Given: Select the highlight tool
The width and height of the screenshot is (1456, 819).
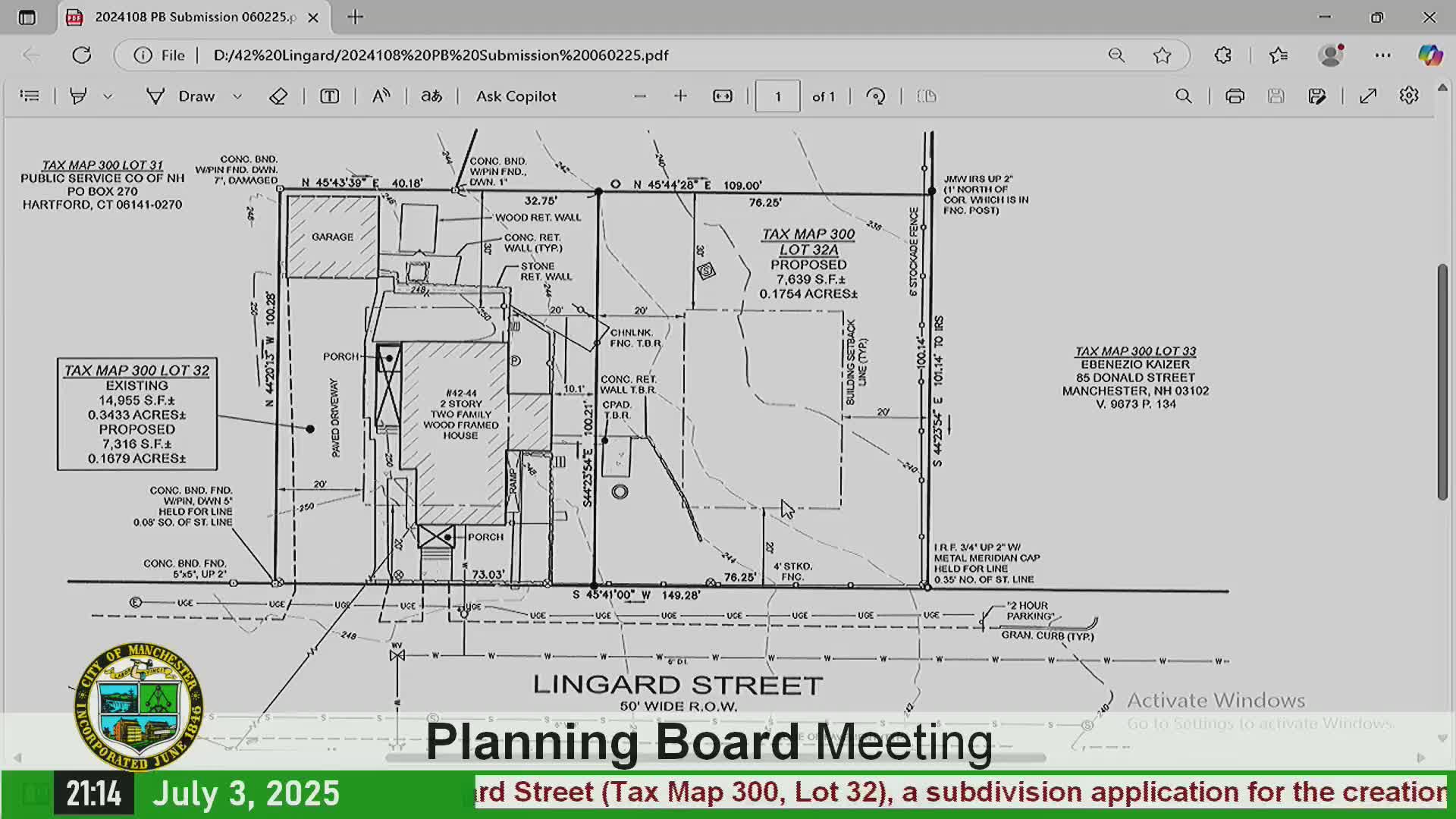Looking at the screenshot, I should pyautogui.click(x=78, y=96).
